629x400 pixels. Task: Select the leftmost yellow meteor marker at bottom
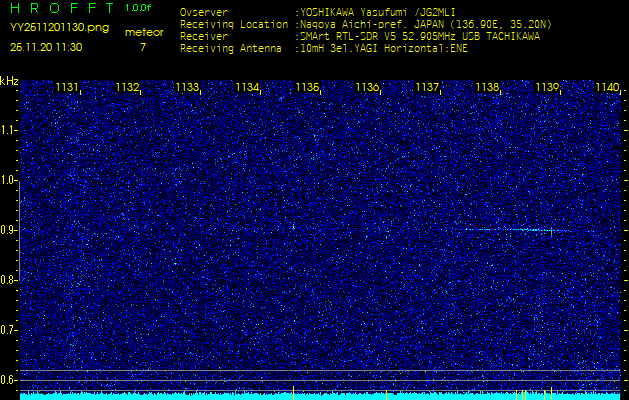(294, 393)
